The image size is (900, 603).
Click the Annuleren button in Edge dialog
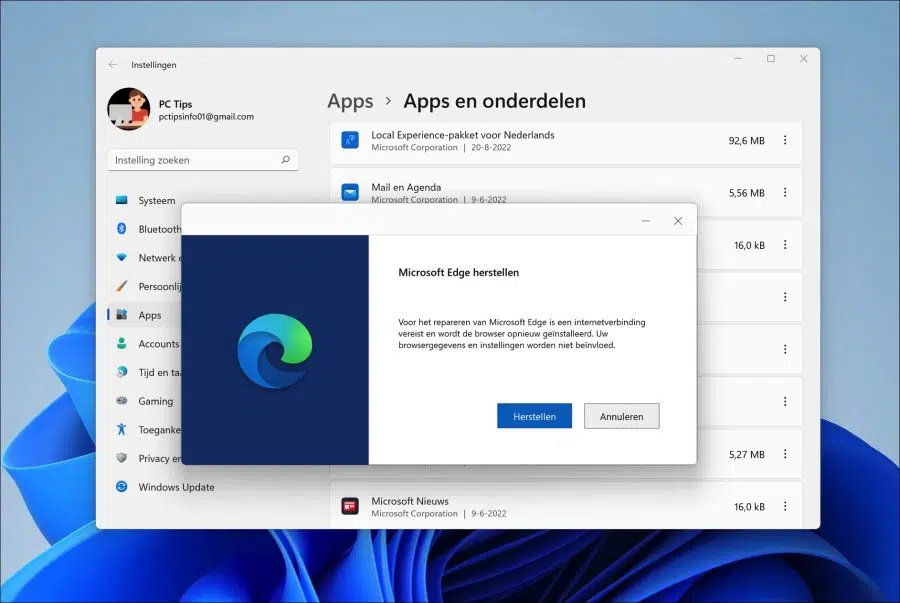coord(622,416)
